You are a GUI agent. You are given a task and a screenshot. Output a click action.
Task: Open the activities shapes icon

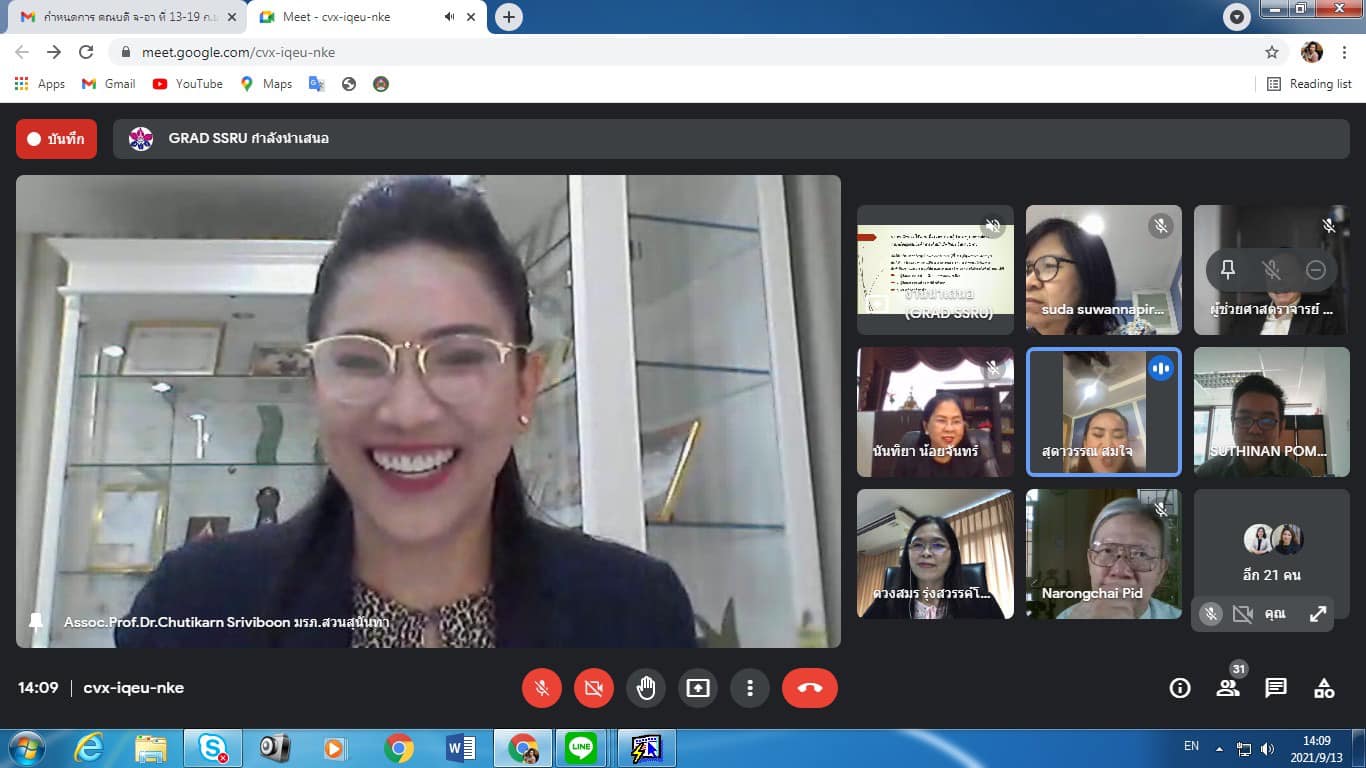1324,688
